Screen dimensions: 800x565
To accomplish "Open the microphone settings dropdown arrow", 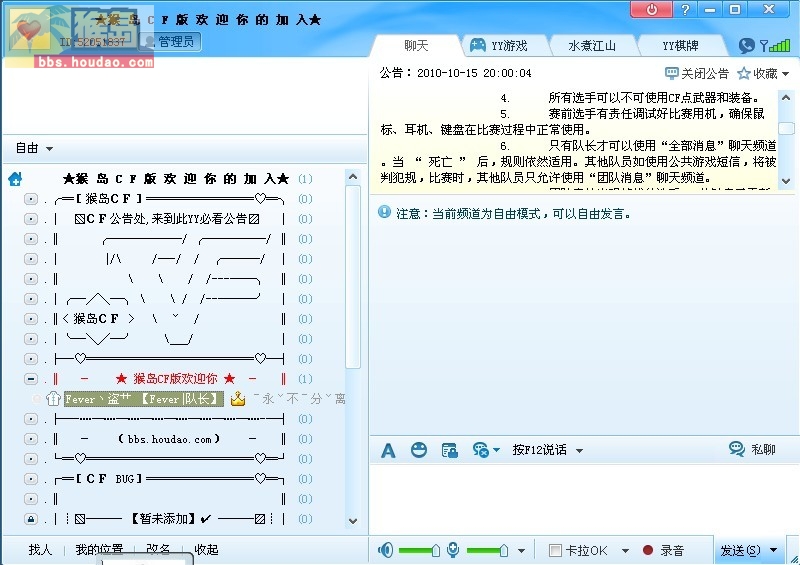I will coord(521,551).
